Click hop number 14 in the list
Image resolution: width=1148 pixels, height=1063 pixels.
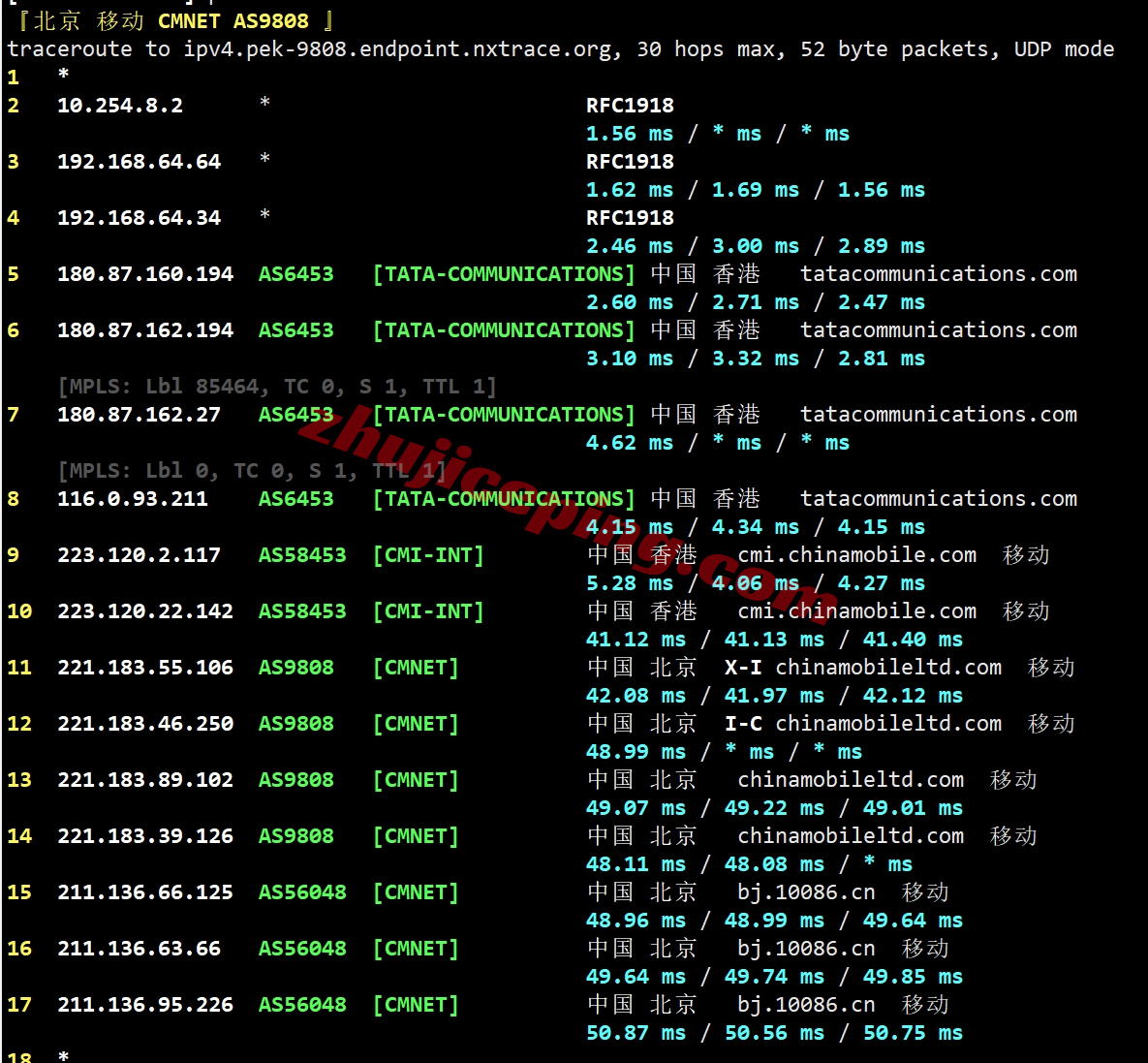pyautogui.click(x=19, y=835)
